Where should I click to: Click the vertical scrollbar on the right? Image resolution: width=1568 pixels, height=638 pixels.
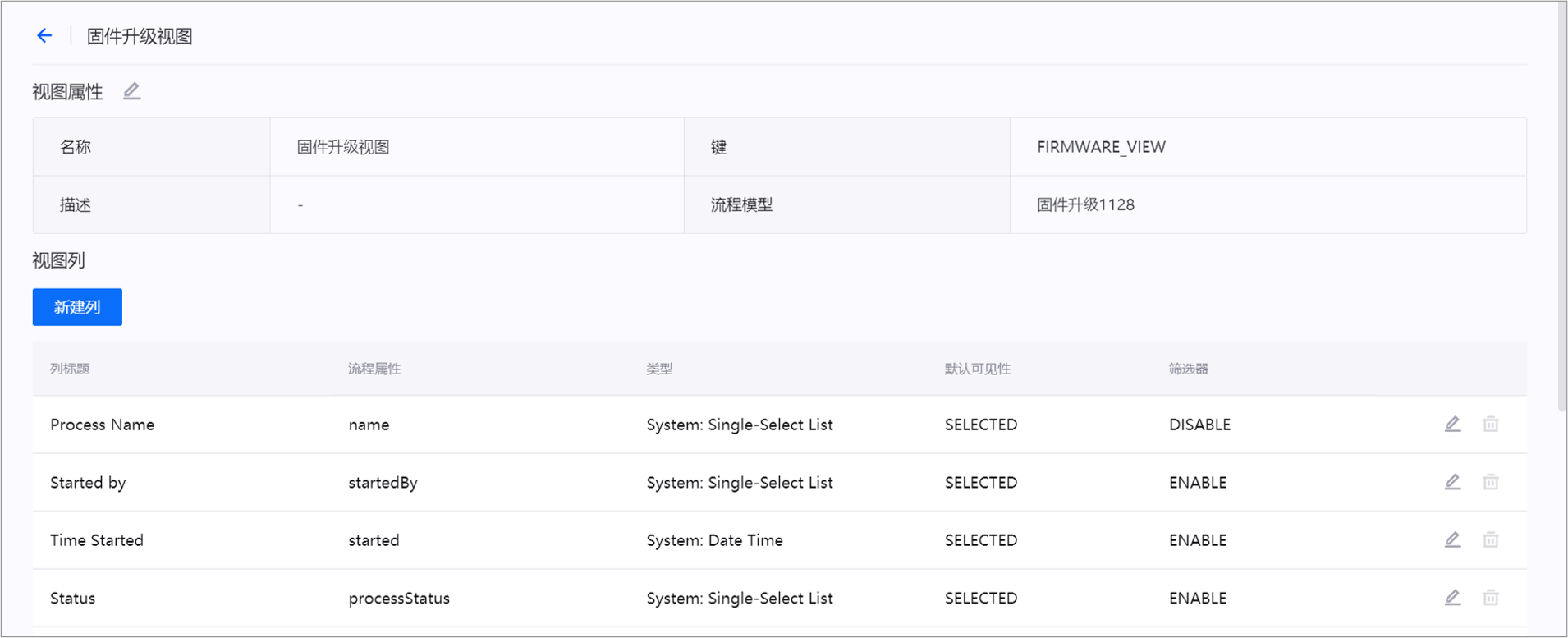click(x=1561, y=205)
